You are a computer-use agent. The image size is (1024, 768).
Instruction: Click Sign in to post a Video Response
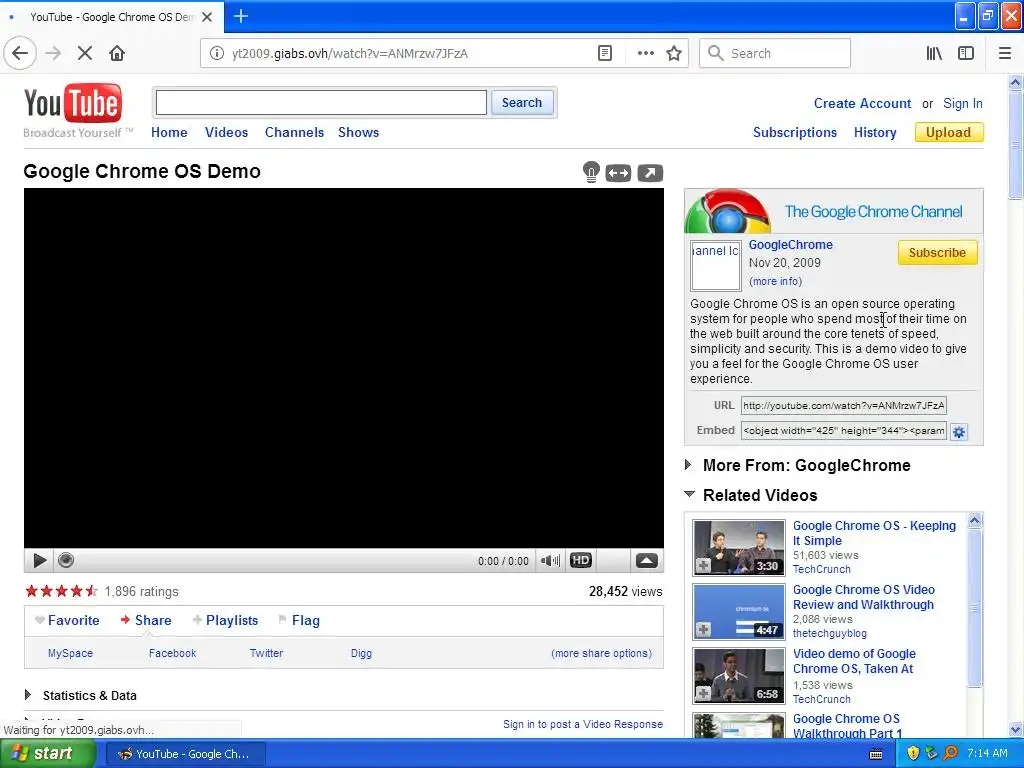point(583,724)
